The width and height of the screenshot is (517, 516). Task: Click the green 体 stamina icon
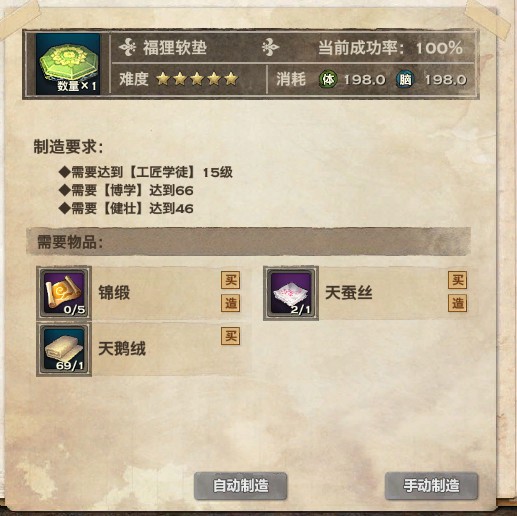click(x=328, y=79)
